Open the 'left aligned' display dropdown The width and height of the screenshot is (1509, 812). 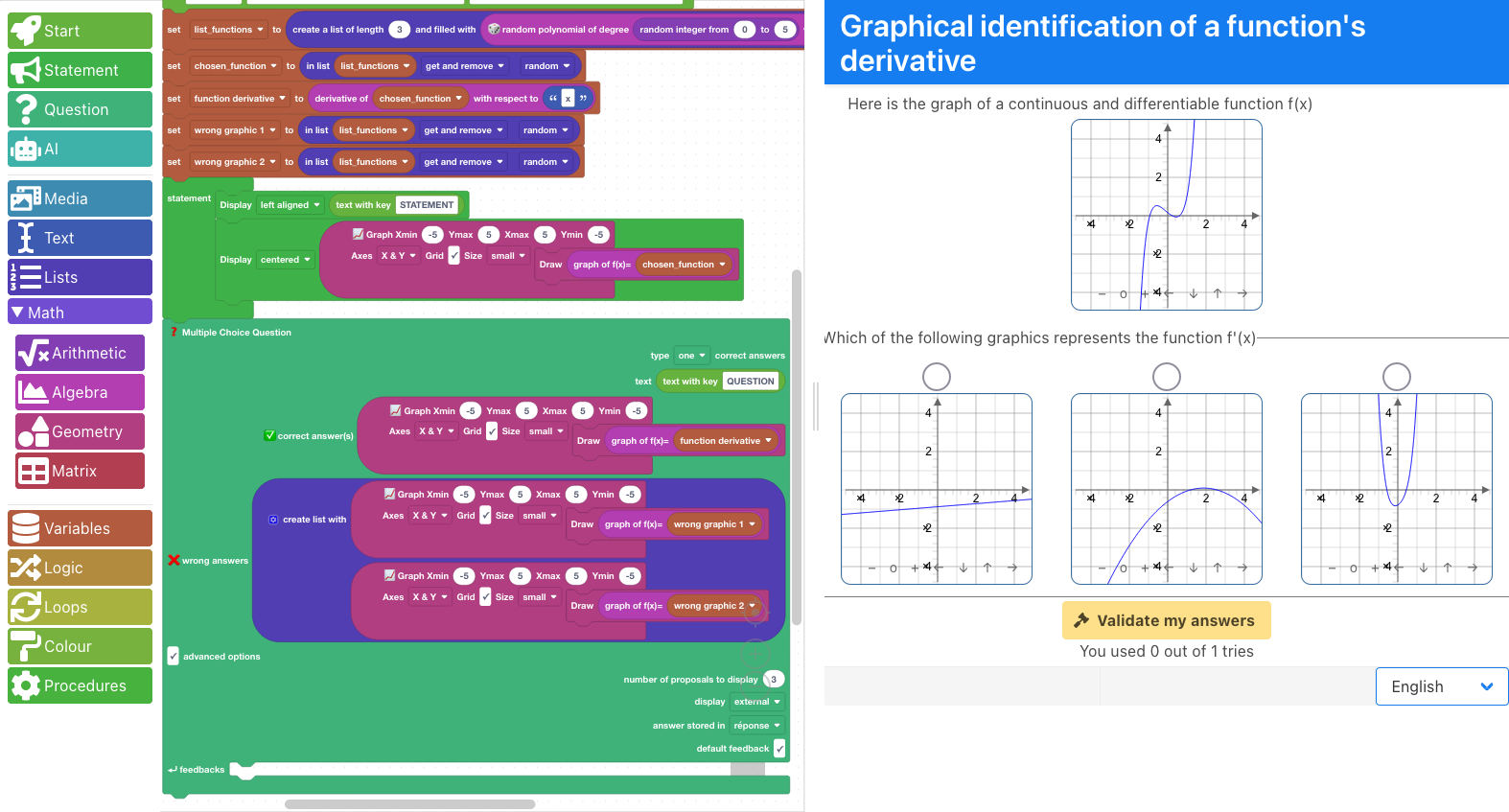290,205
